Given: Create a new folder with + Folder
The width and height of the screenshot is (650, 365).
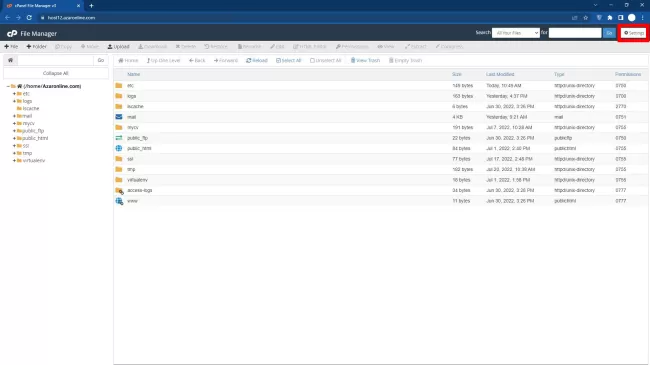Looking at the screenshot, I should coord(36,46).
